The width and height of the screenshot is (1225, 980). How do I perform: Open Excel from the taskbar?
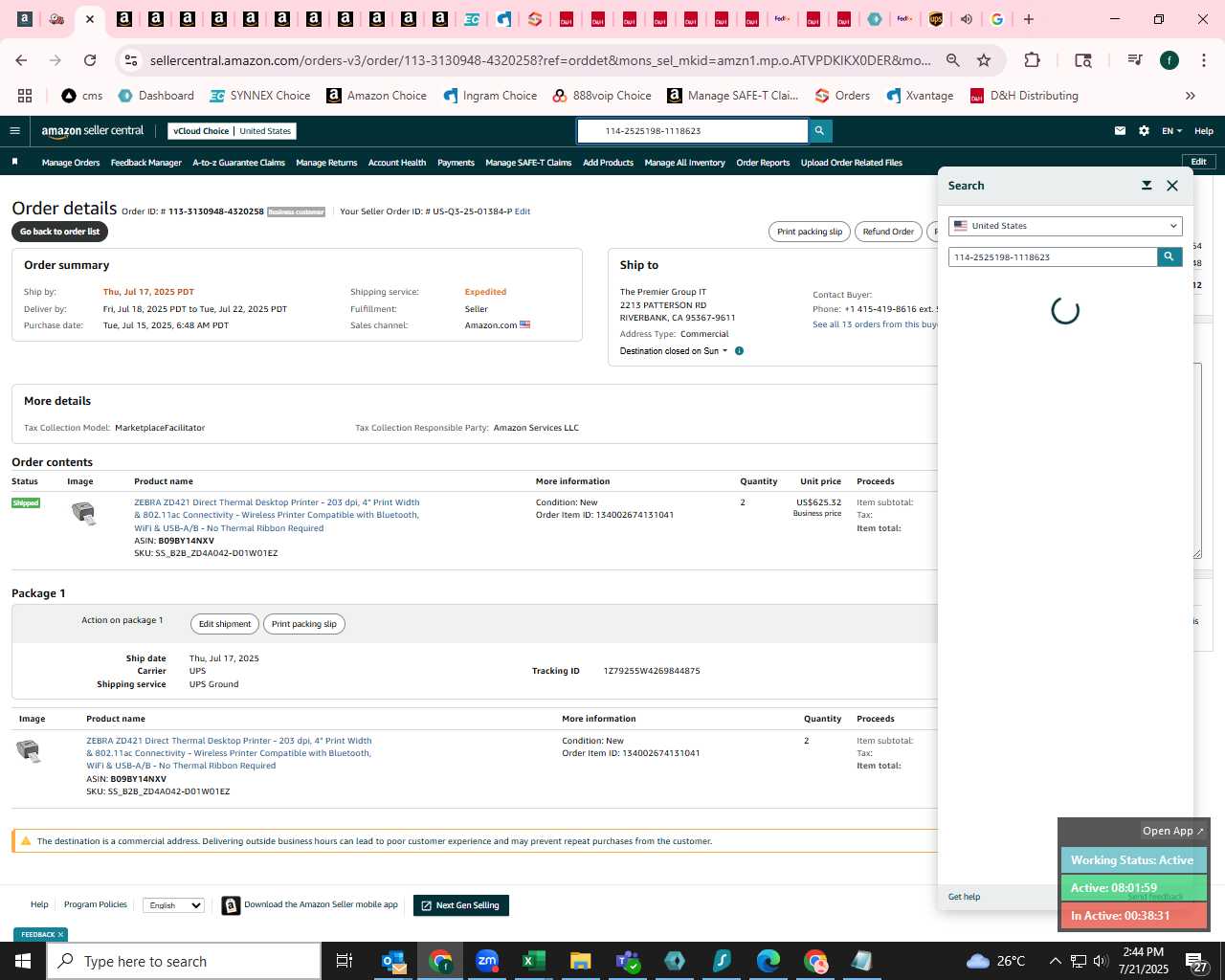[x=534, y=961]
